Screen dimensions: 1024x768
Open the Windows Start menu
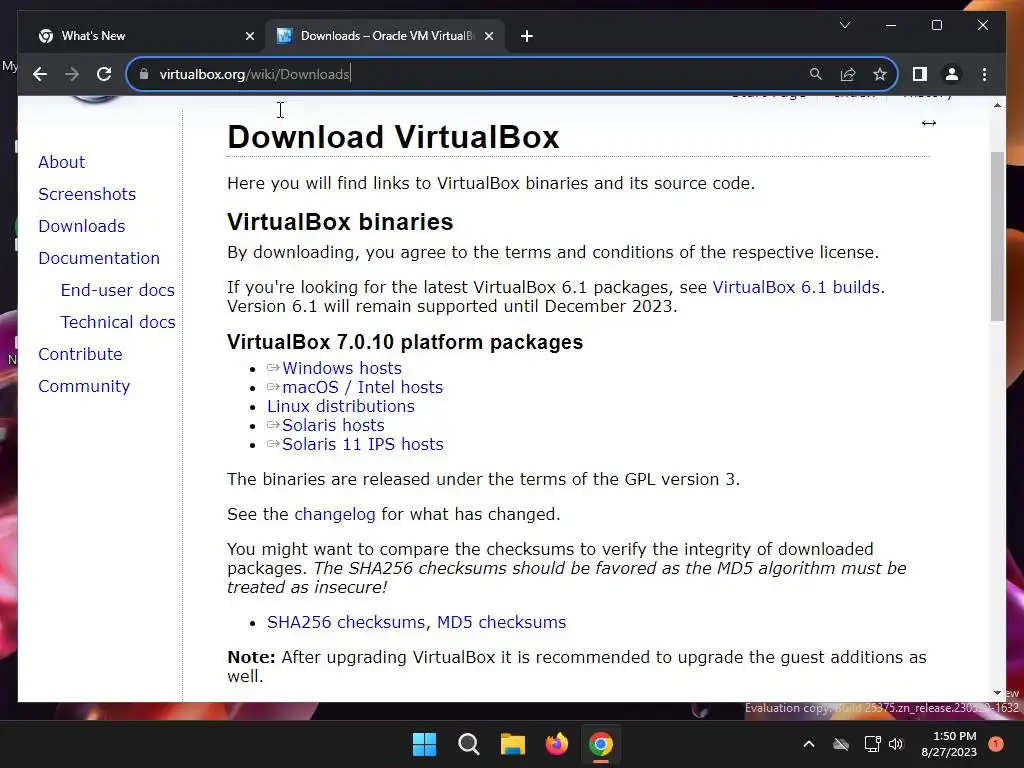[x=424, y=744]
